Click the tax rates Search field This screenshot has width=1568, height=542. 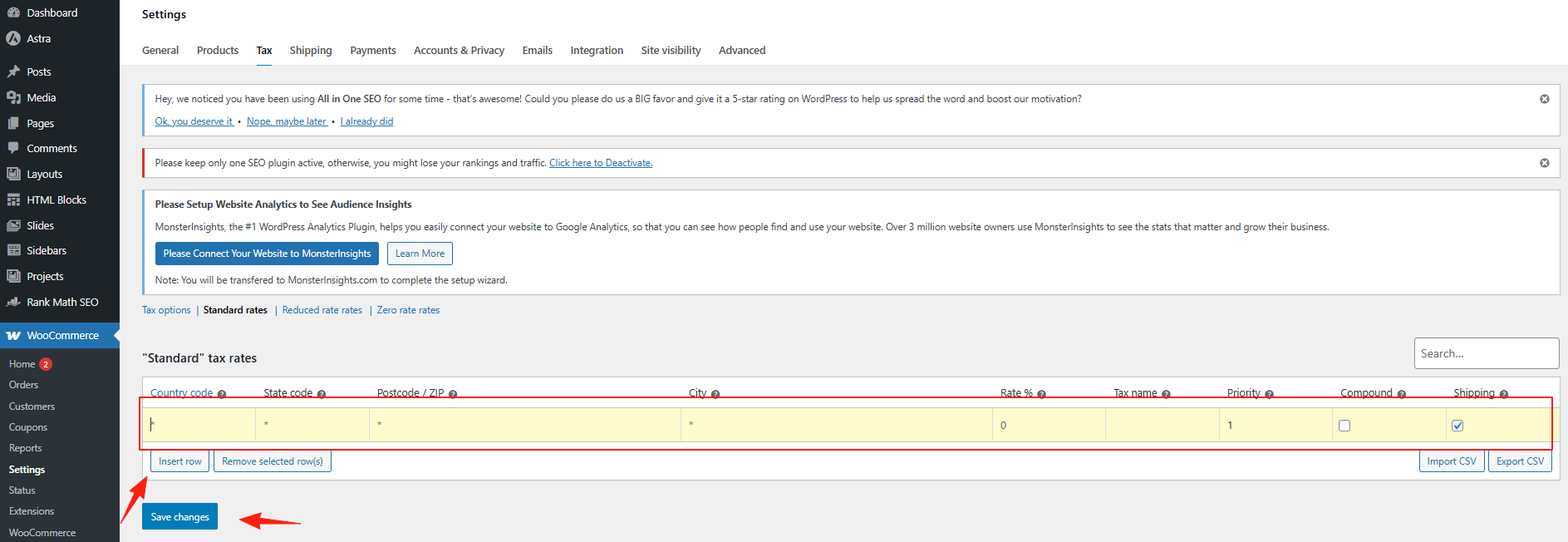pos(1486,353)
